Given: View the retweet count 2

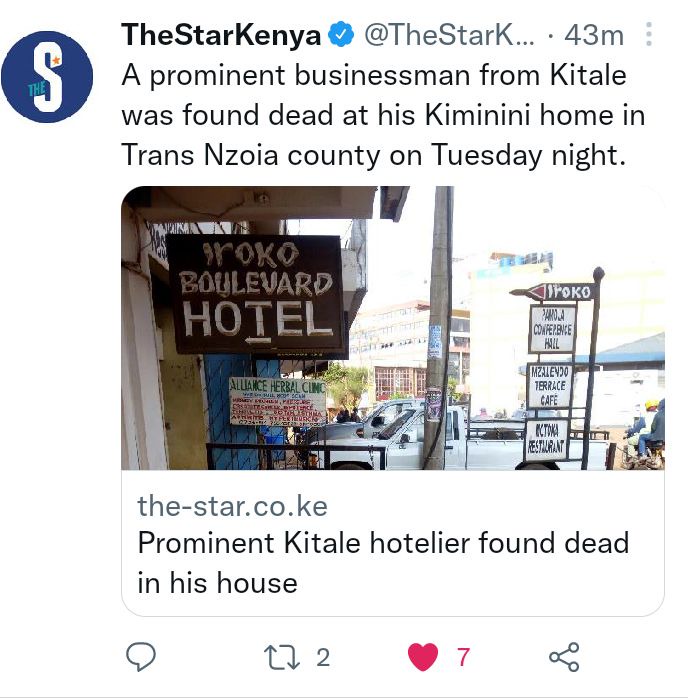Looking at the screenshot, I should [323, 657].
